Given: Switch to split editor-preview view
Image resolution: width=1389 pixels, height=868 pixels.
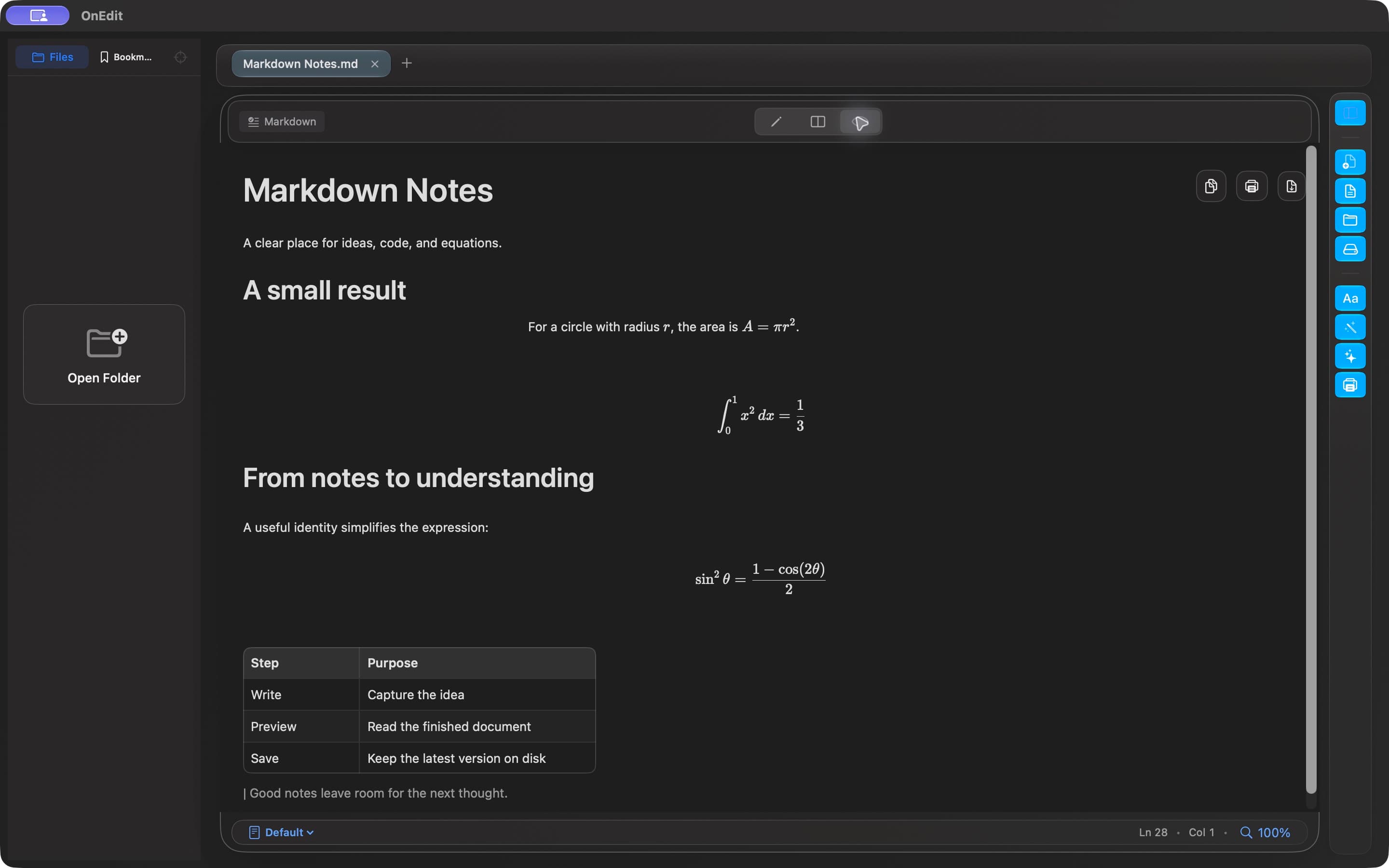Looking at the screenshot, I should point(818,122).
